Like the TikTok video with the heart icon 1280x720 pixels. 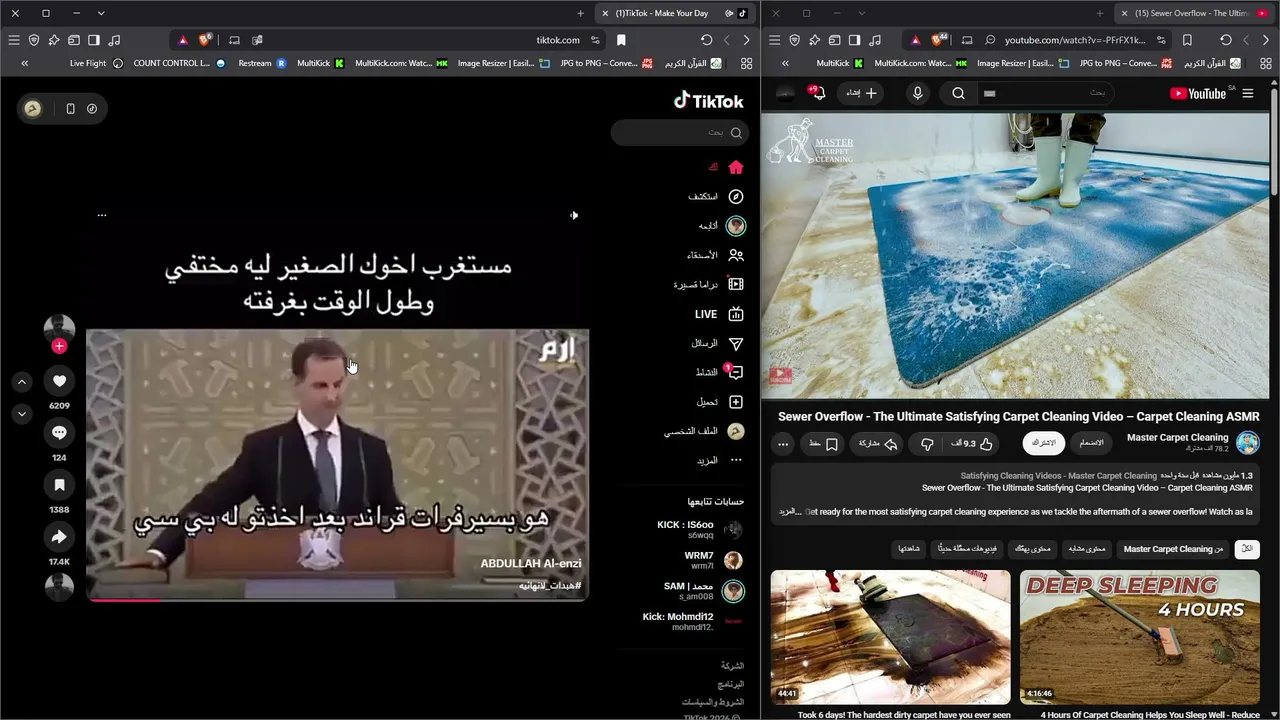click(x=59, y=381)
